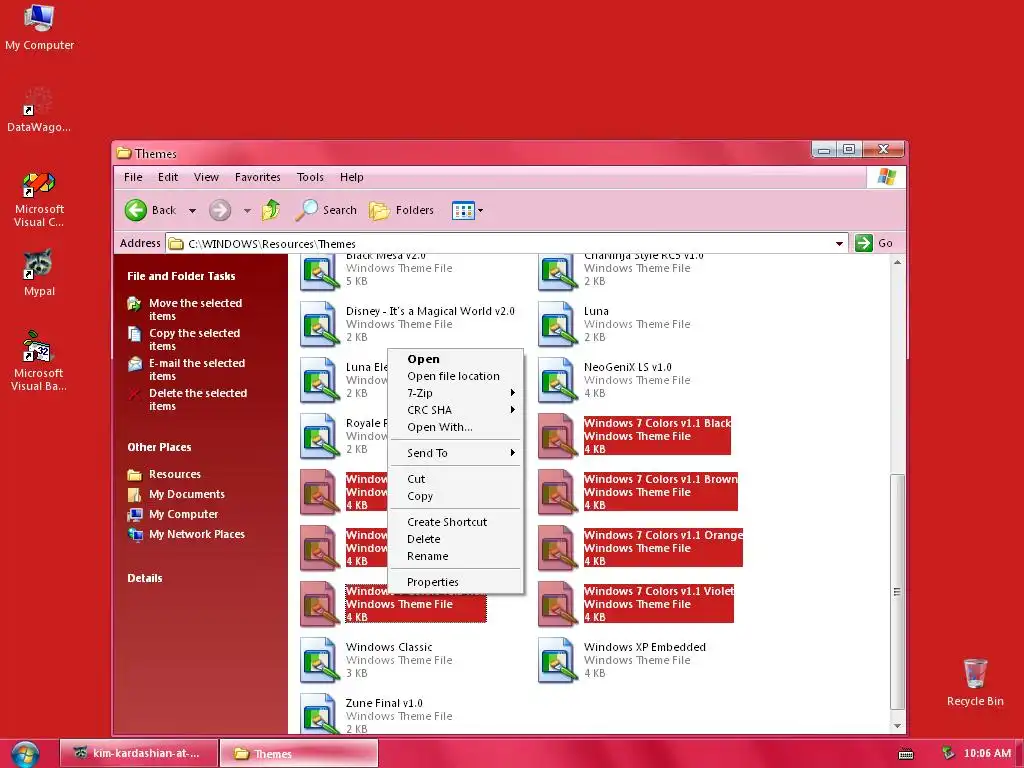The height and width of the screenshot is (768, 1024).
Task: Select NeoGeniX LS v1.0 theme icon
Action: click(x=557, y=380)
